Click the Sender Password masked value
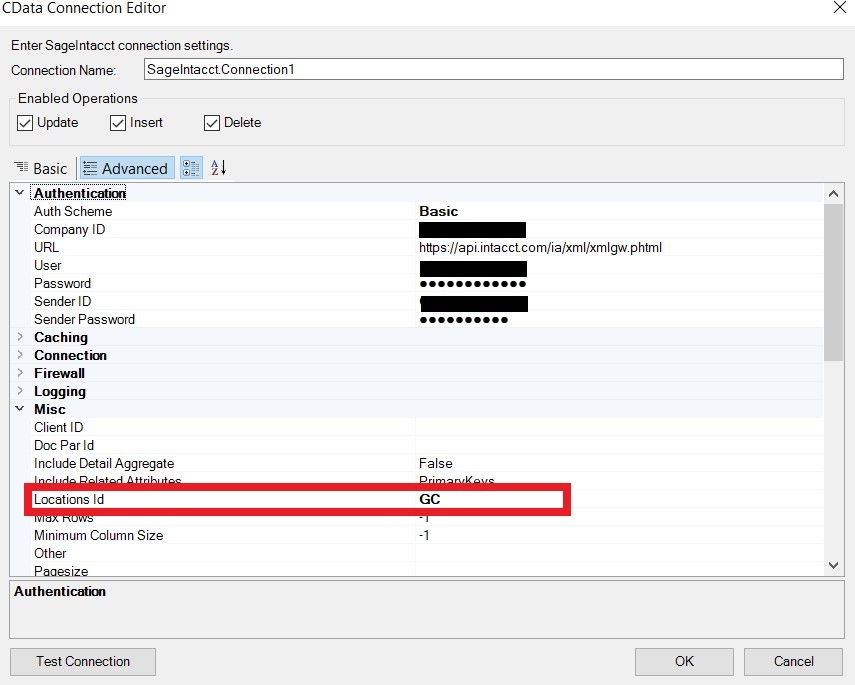The image size is (855, 685). (463, 320)
